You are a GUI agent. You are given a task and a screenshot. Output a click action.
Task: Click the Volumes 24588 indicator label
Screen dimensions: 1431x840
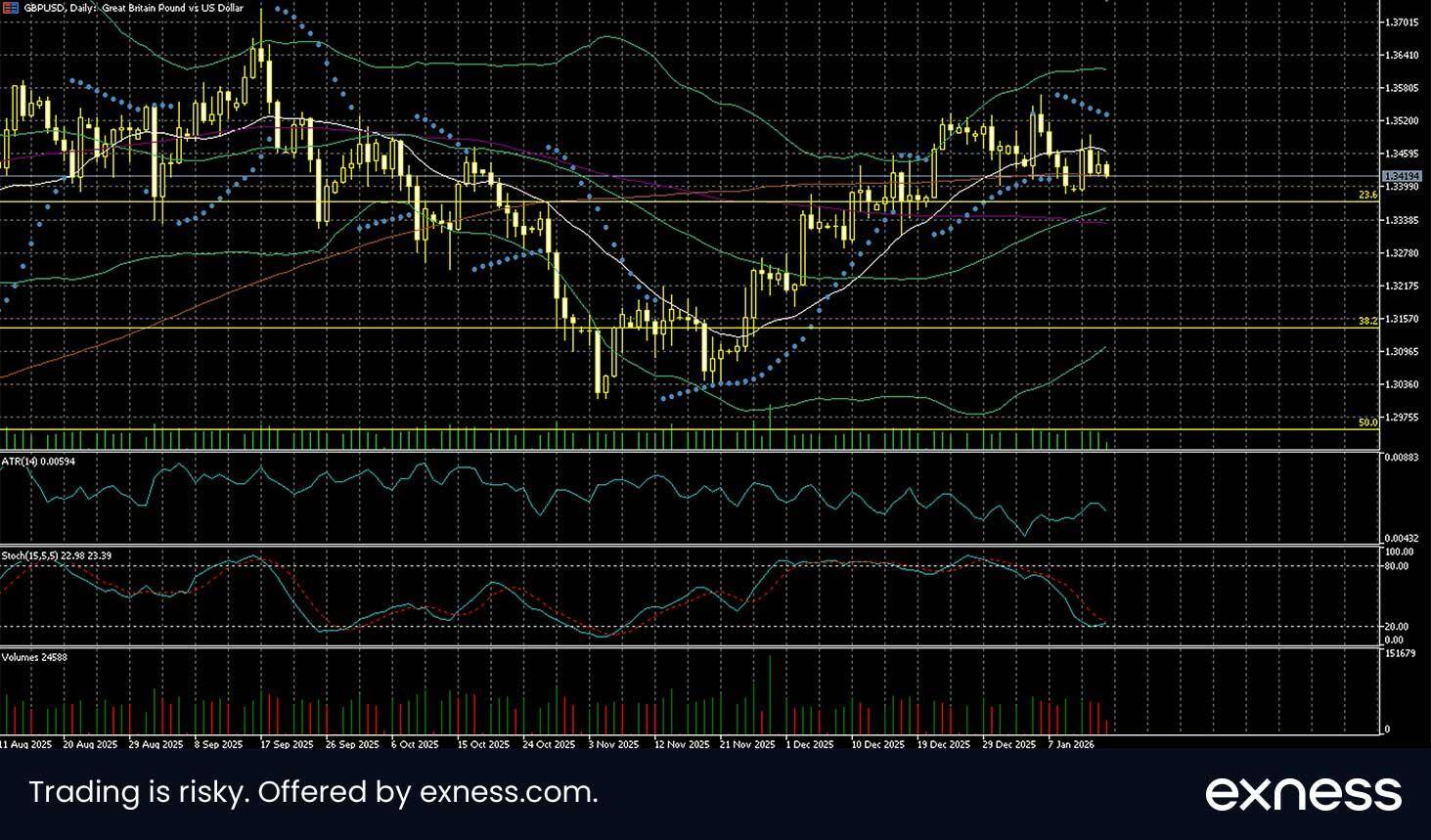[34, 656]
